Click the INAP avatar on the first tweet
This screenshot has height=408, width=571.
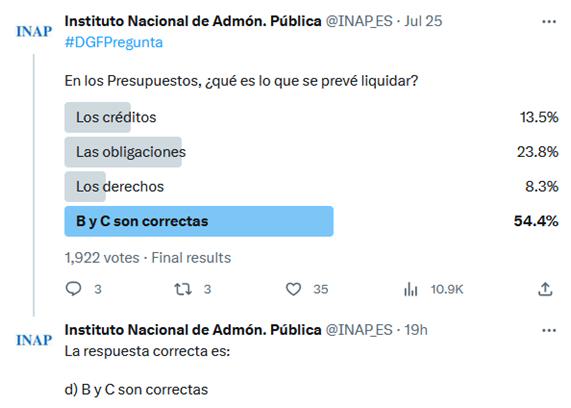click(x=34, y=32)
